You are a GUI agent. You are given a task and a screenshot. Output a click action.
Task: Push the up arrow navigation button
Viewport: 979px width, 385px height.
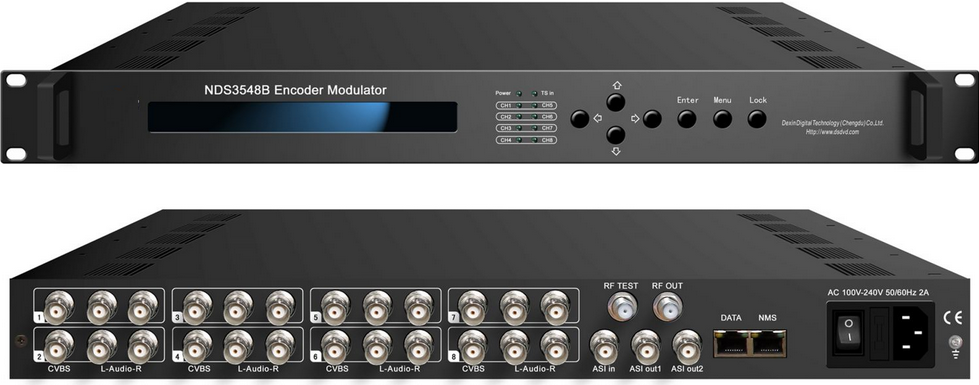[616, 102]
